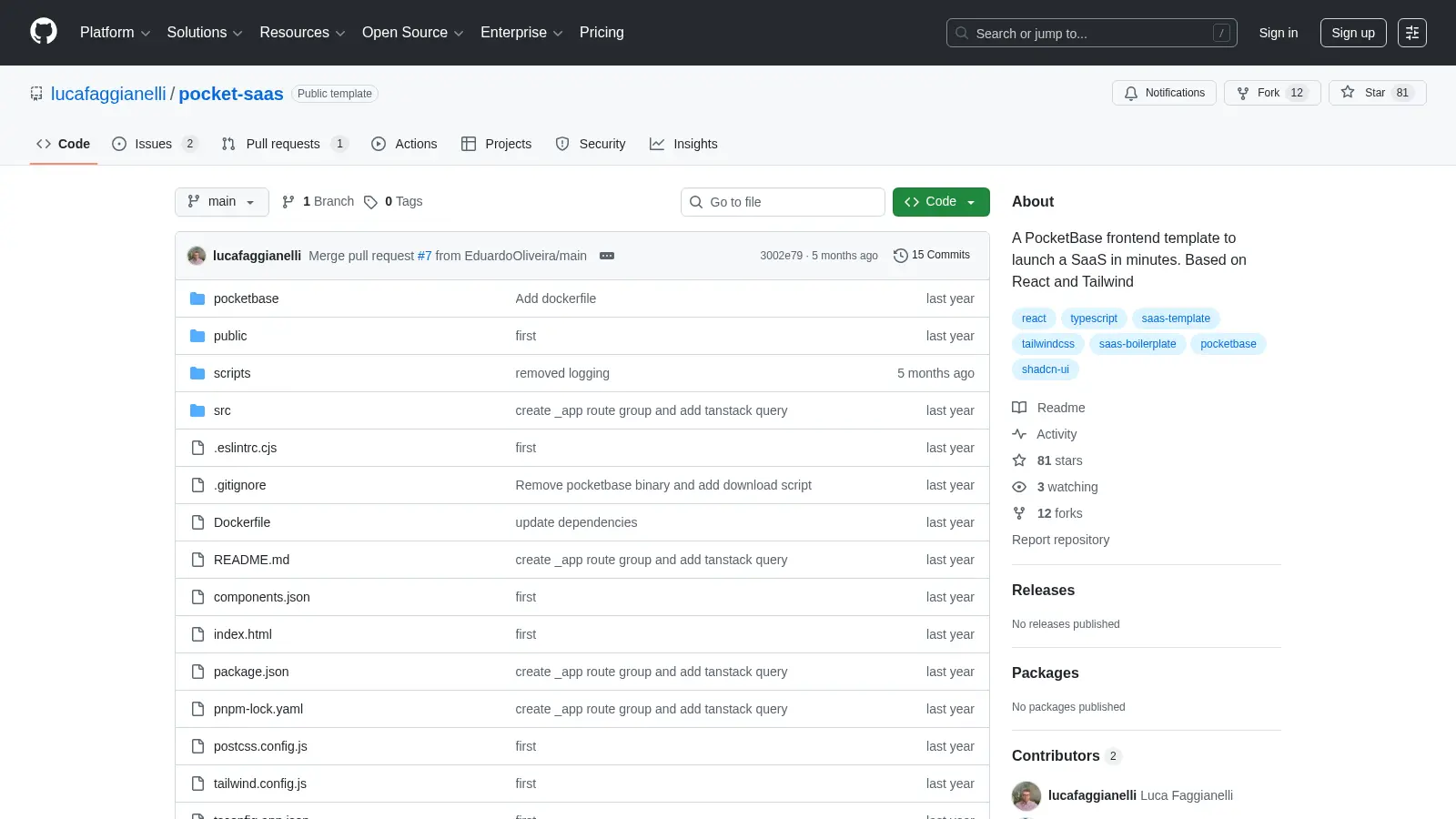Open the components.json file

[262, 597]
